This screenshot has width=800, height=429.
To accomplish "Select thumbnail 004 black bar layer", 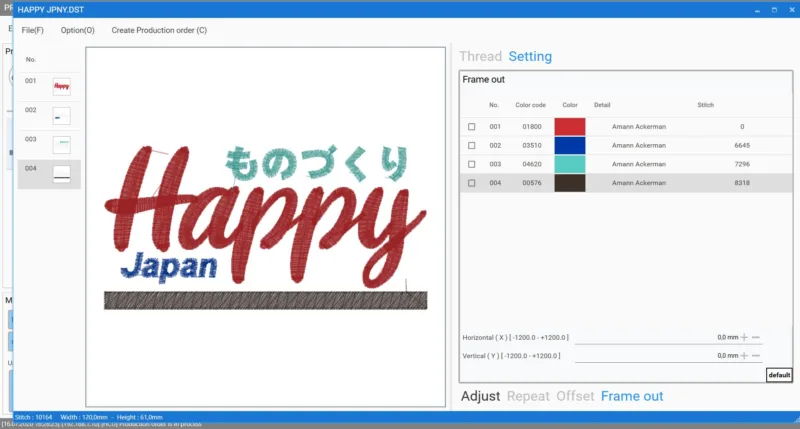I will (x=61, y=174).
